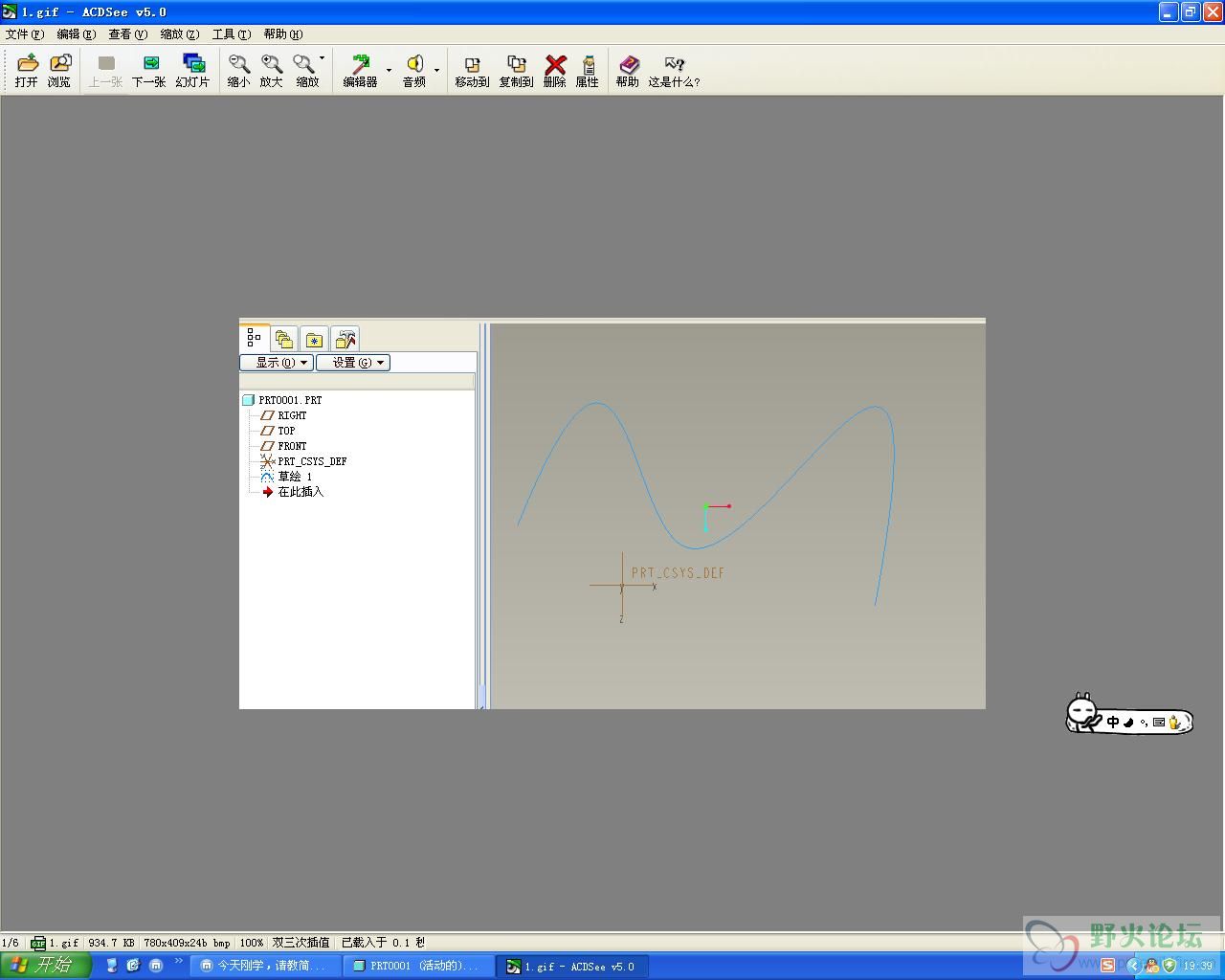1225x980 pixels.
Task: Click the 1/6 image counter in status bar
Action: pos(11,943)
